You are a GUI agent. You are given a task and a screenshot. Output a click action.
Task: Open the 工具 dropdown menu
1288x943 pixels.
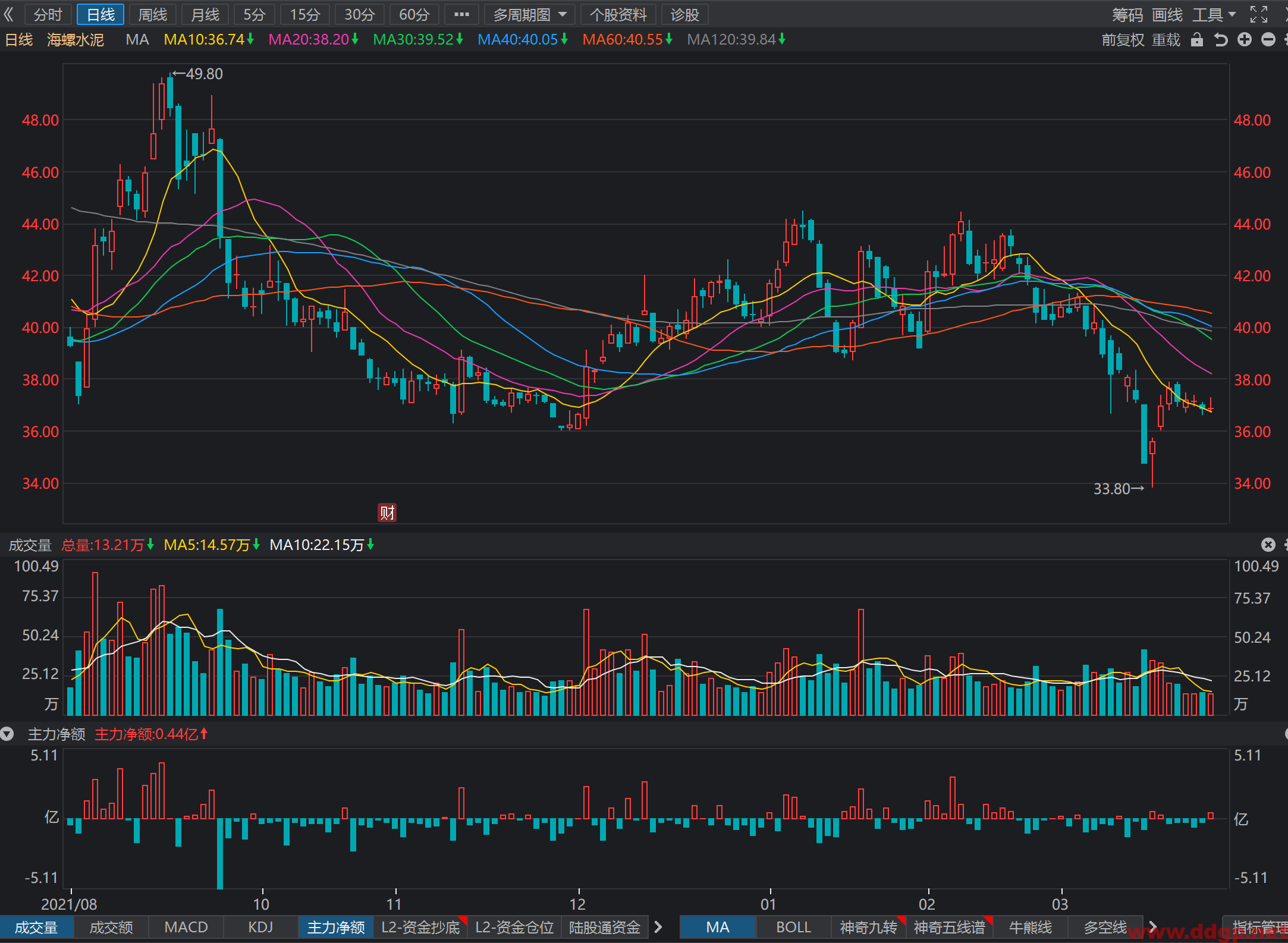click(1214, 14)
